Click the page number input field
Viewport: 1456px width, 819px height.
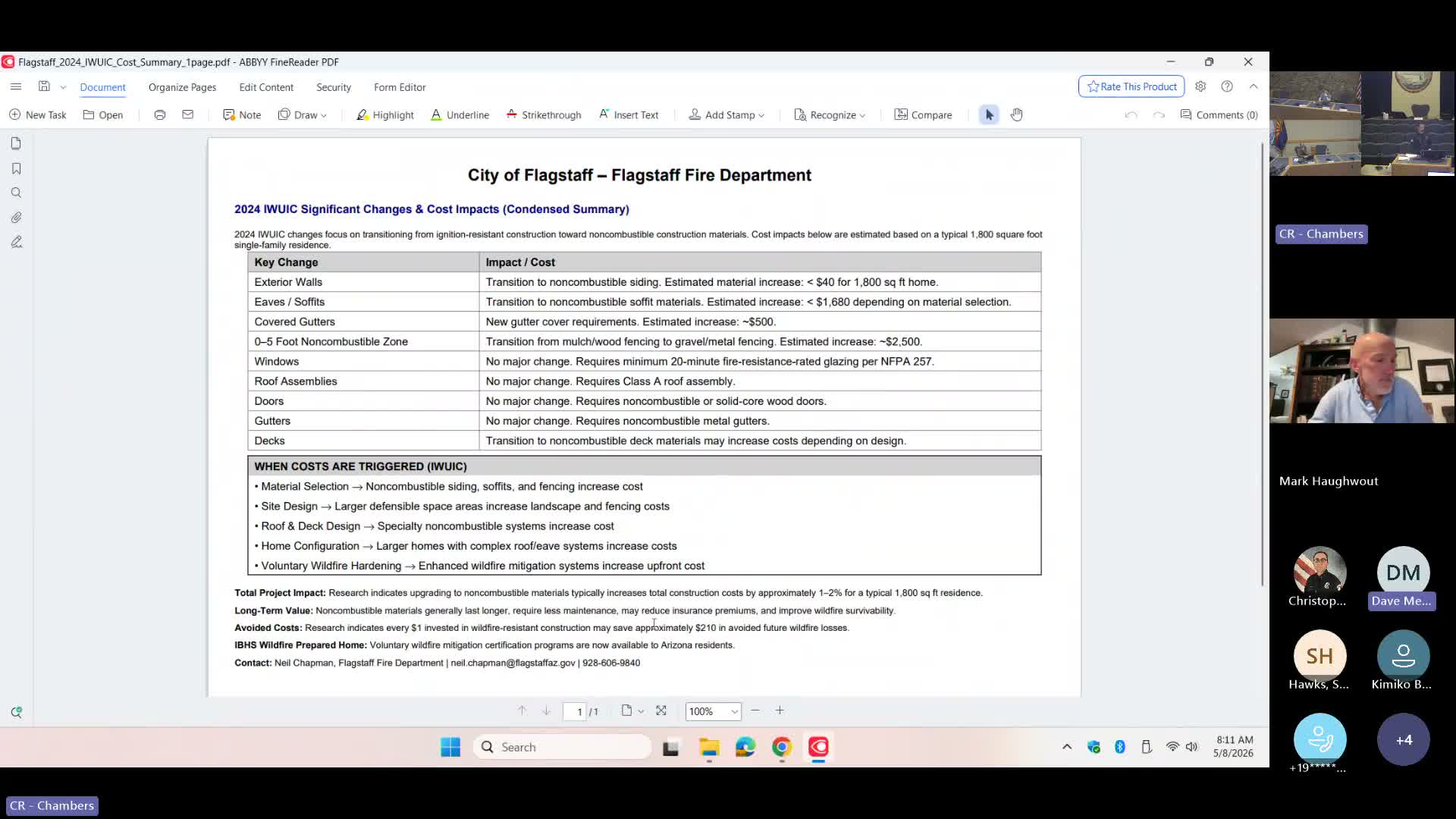pos(574,711)
